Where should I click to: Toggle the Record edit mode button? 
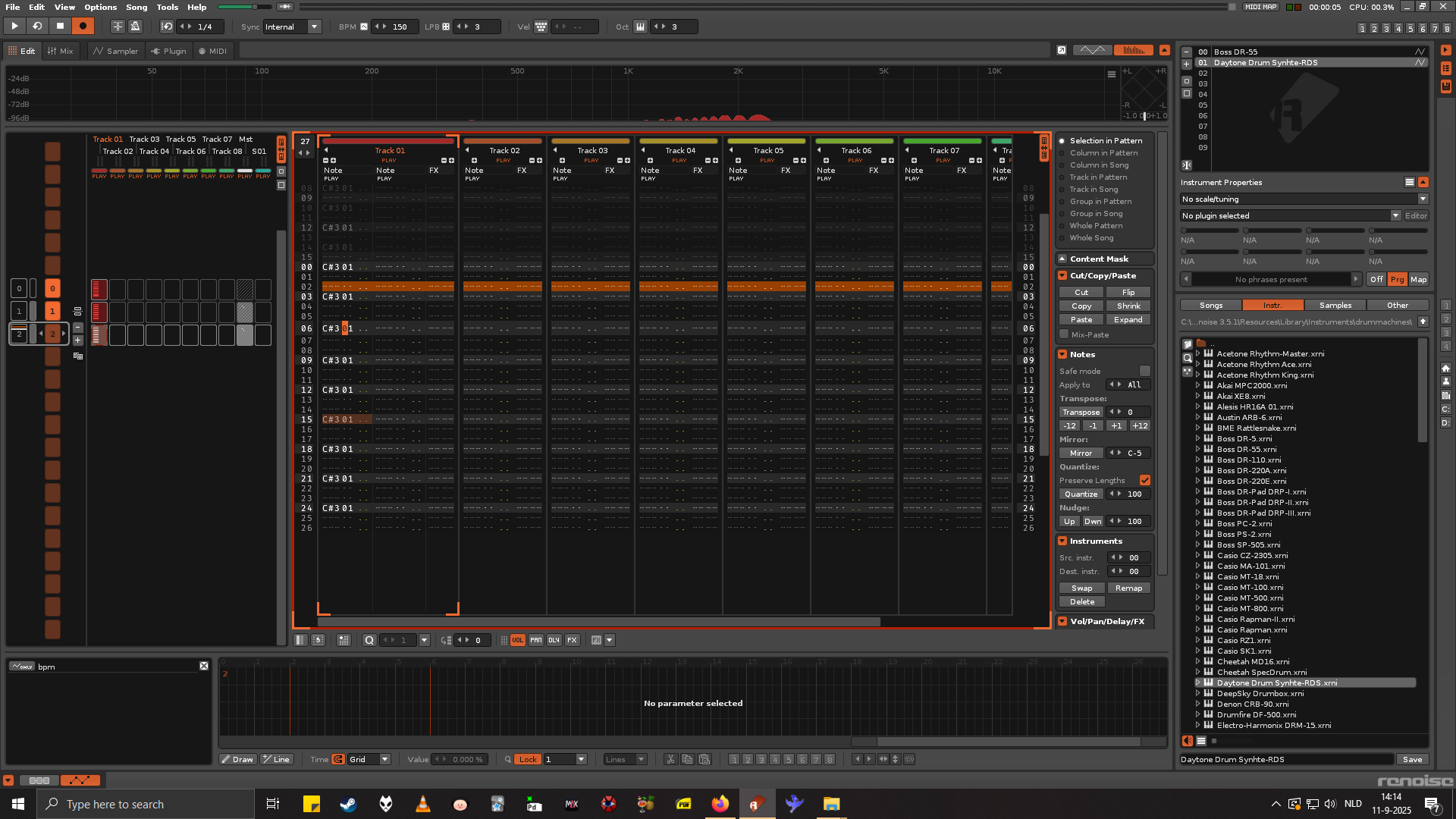[83, 27]
